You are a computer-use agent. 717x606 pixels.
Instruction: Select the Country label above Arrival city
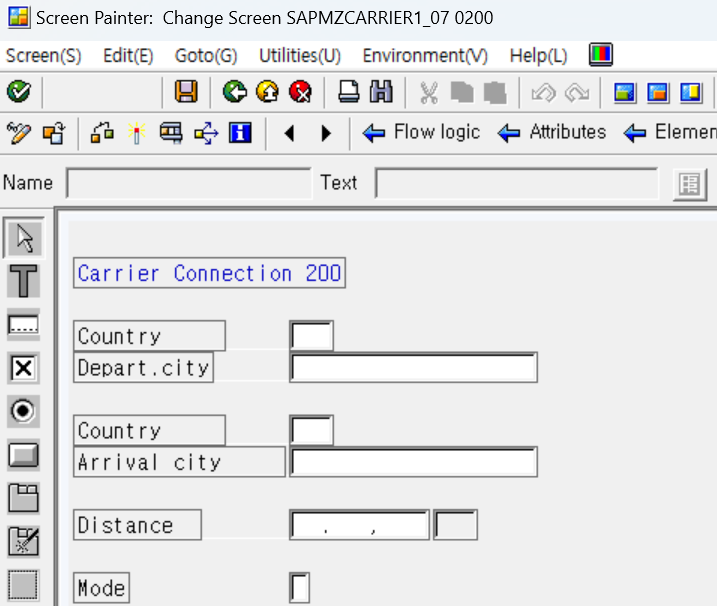coord(149,430)
